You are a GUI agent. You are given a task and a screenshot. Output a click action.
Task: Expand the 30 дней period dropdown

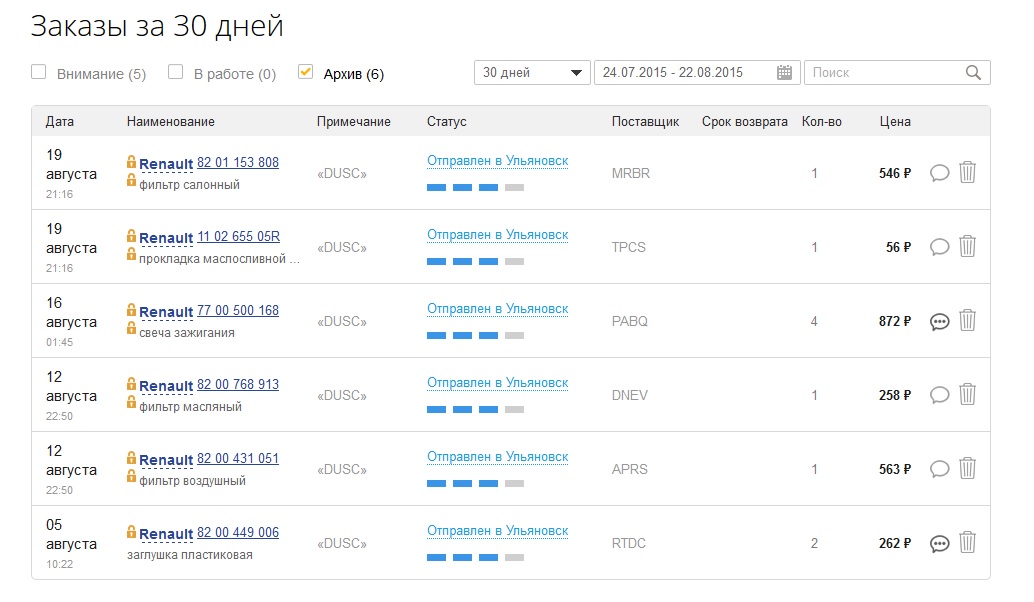point(532,73)
